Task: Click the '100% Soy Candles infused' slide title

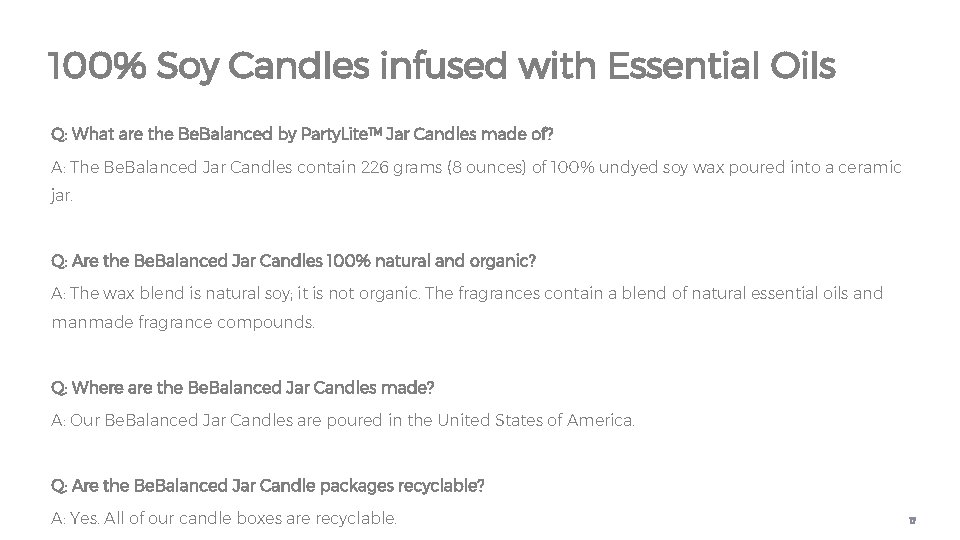Action: (x=442, y=67)
